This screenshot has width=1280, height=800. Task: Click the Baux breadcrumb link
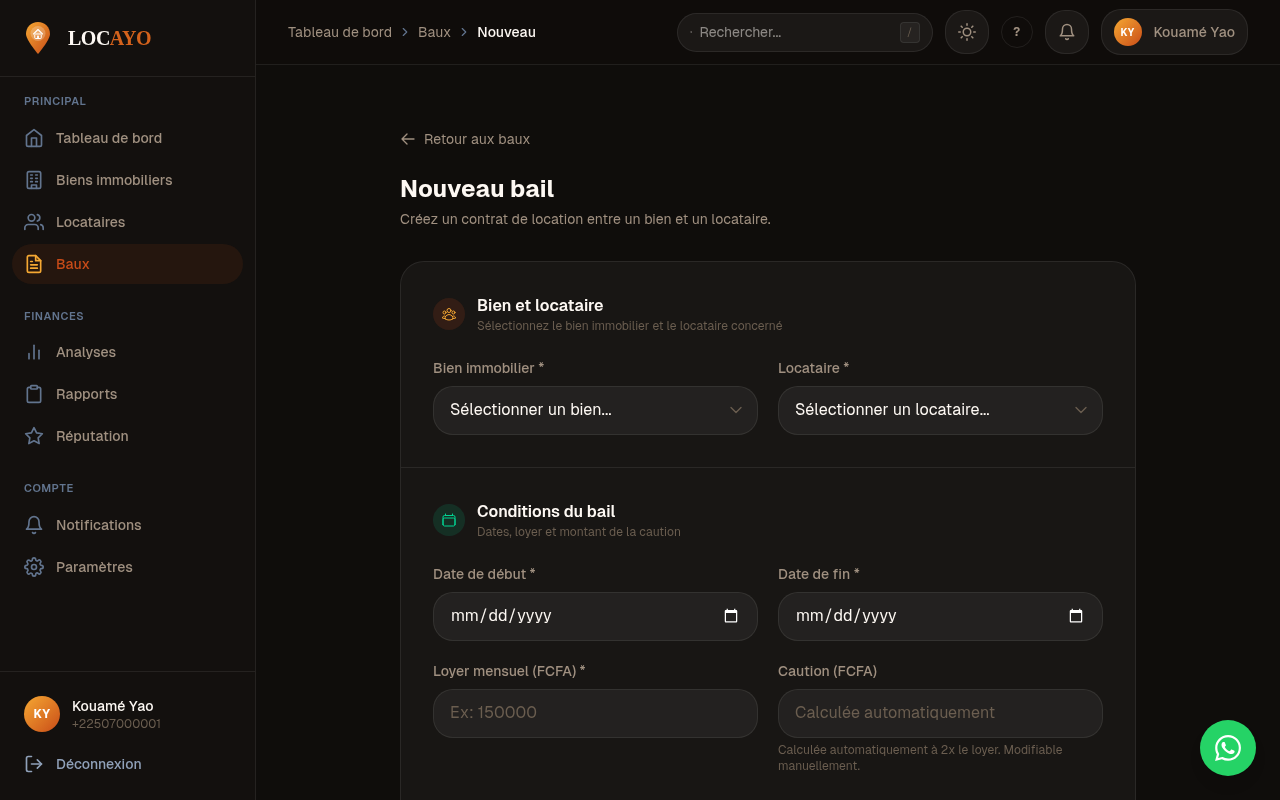(434, 32)
